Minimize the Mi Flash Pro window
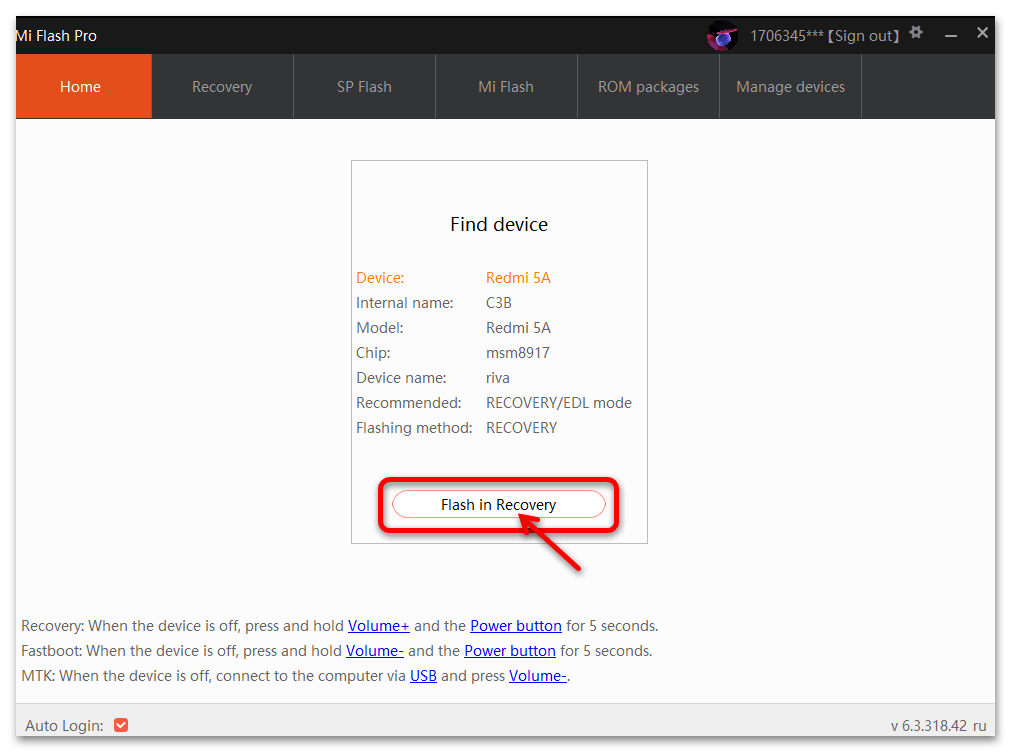The width and height of the screenshot is (1011, 752). point(950,36)
